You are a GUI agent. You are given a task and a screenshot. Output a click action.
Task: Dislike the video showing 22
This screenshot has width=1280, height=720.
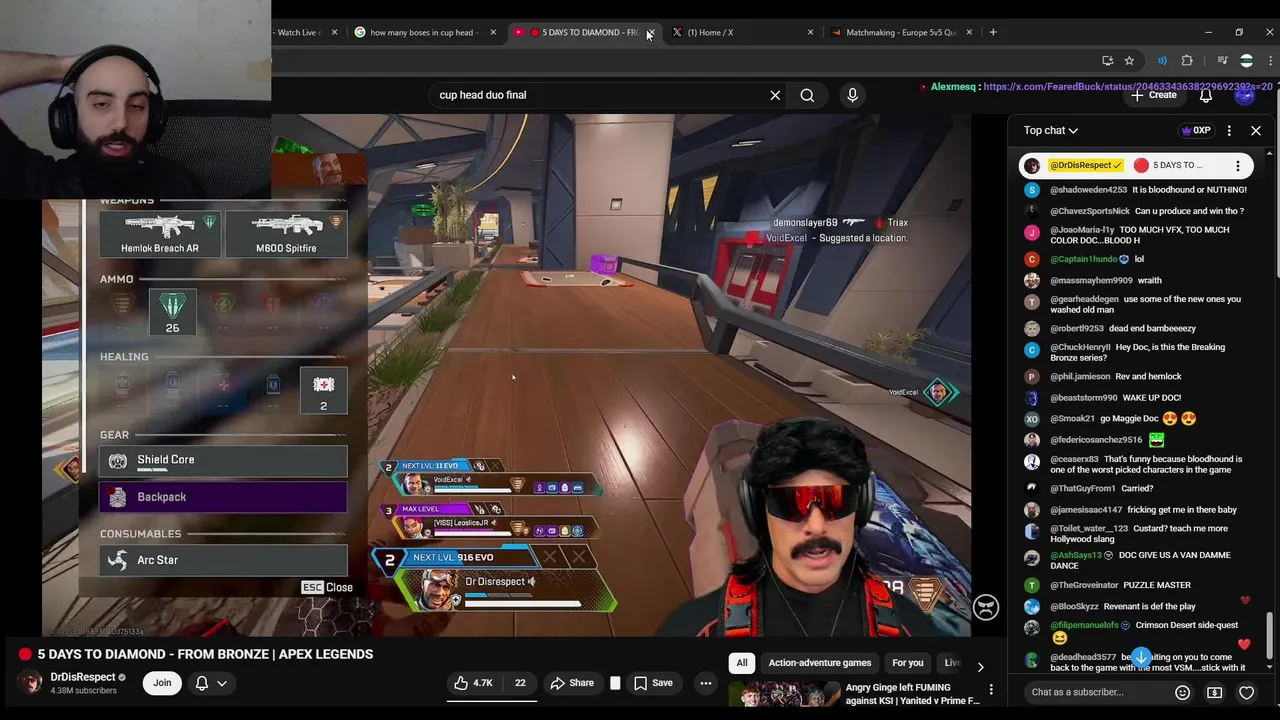click(520, 683)
